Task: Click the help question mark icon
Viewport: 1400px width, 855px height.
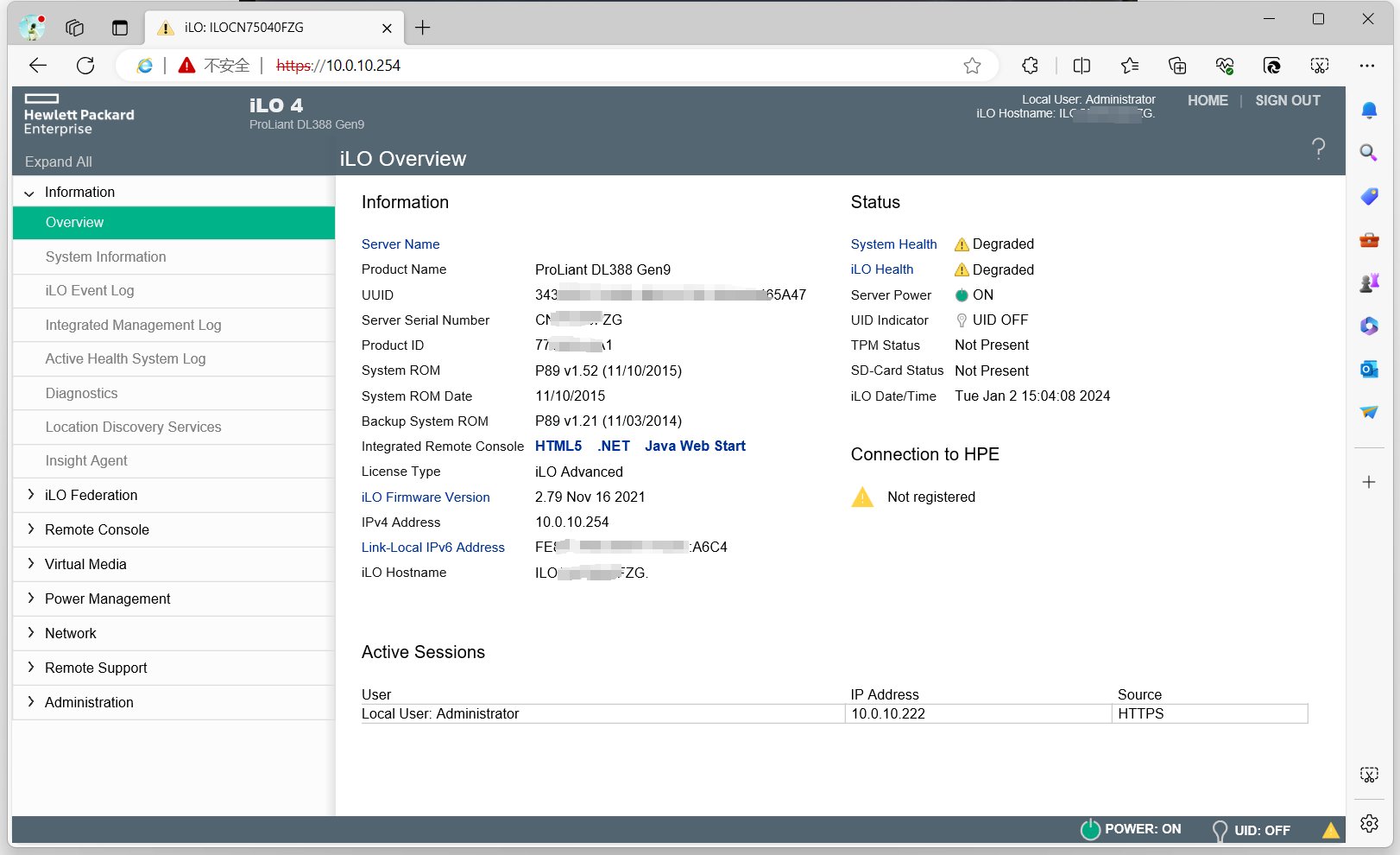Action: (x=1318, y=149)
